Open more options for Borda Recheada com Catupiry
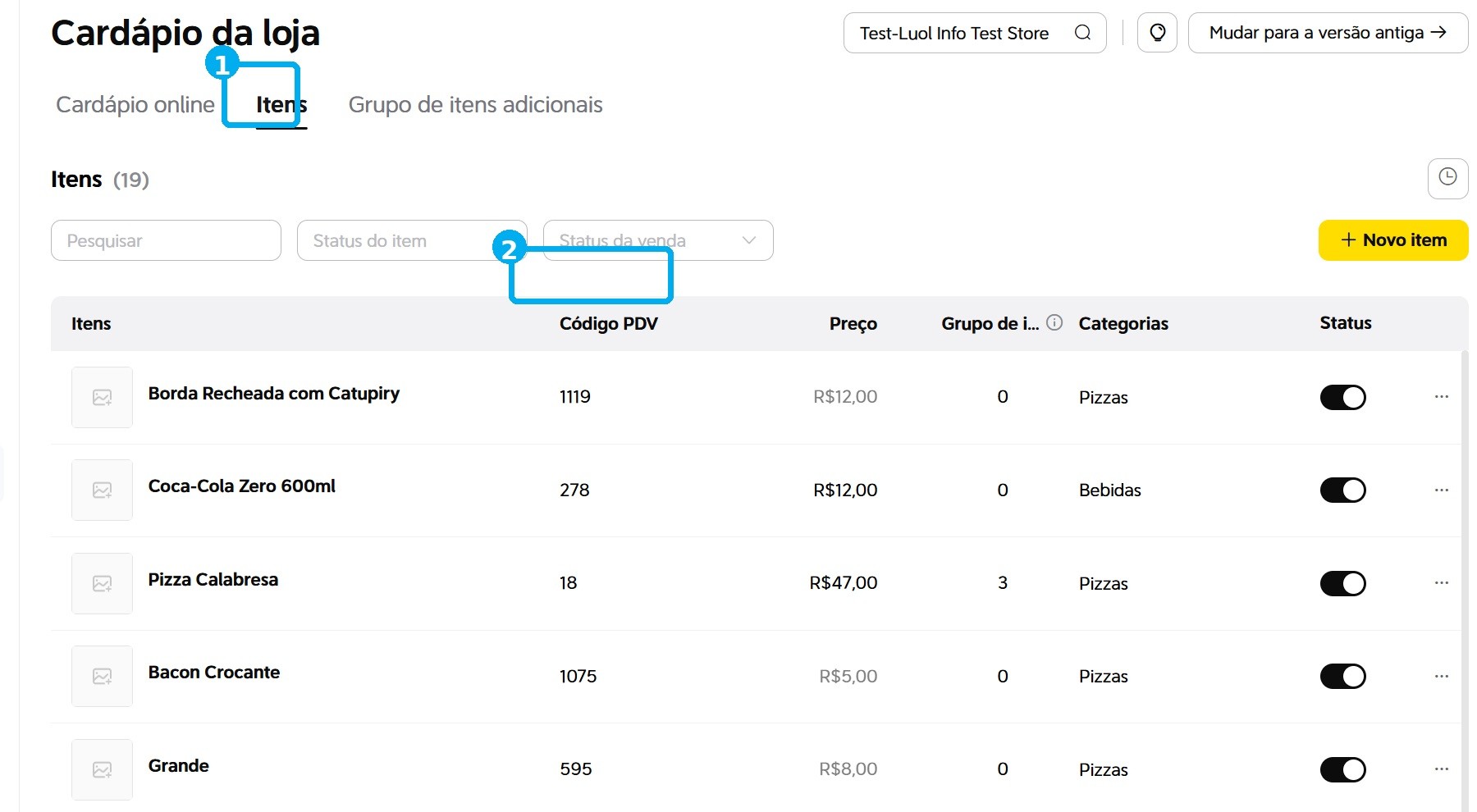 pos(1442,397)
